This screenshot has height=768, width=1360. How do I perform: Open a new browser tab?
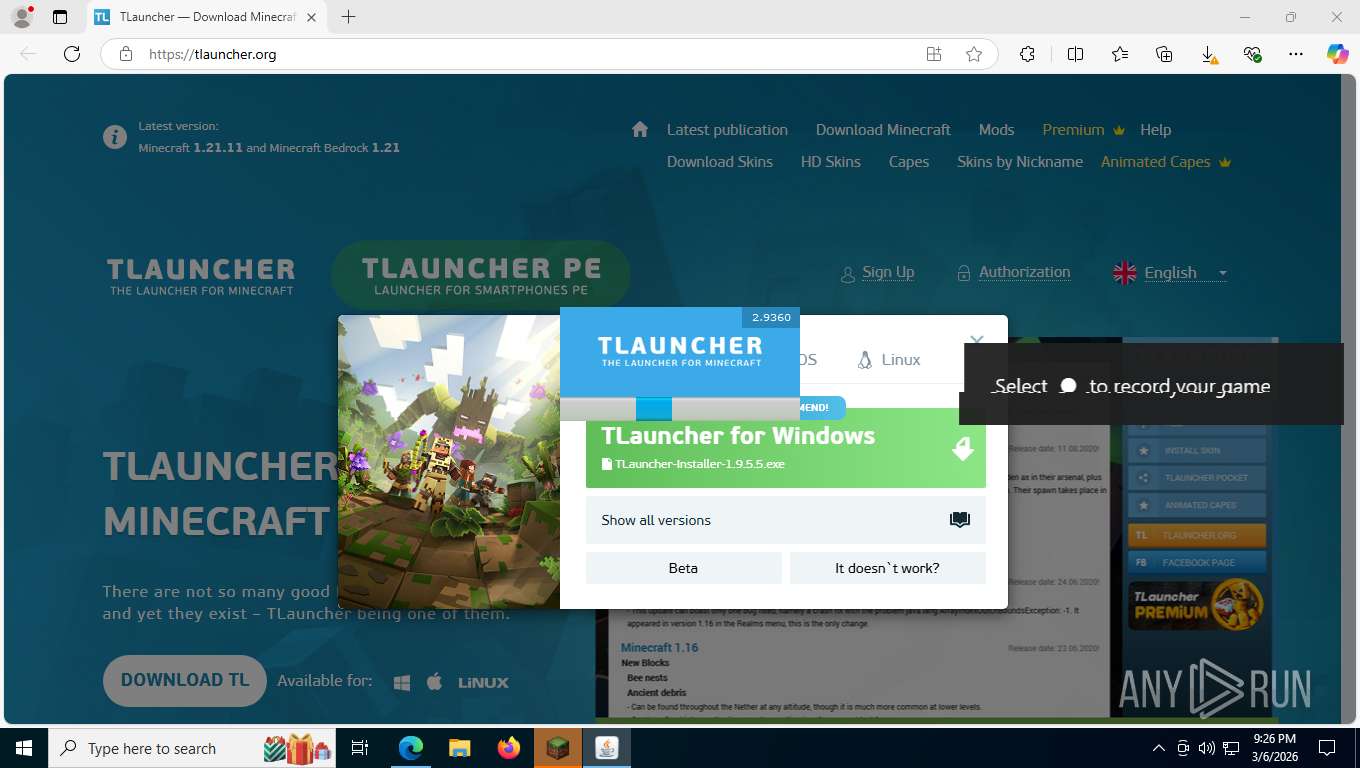348,17
